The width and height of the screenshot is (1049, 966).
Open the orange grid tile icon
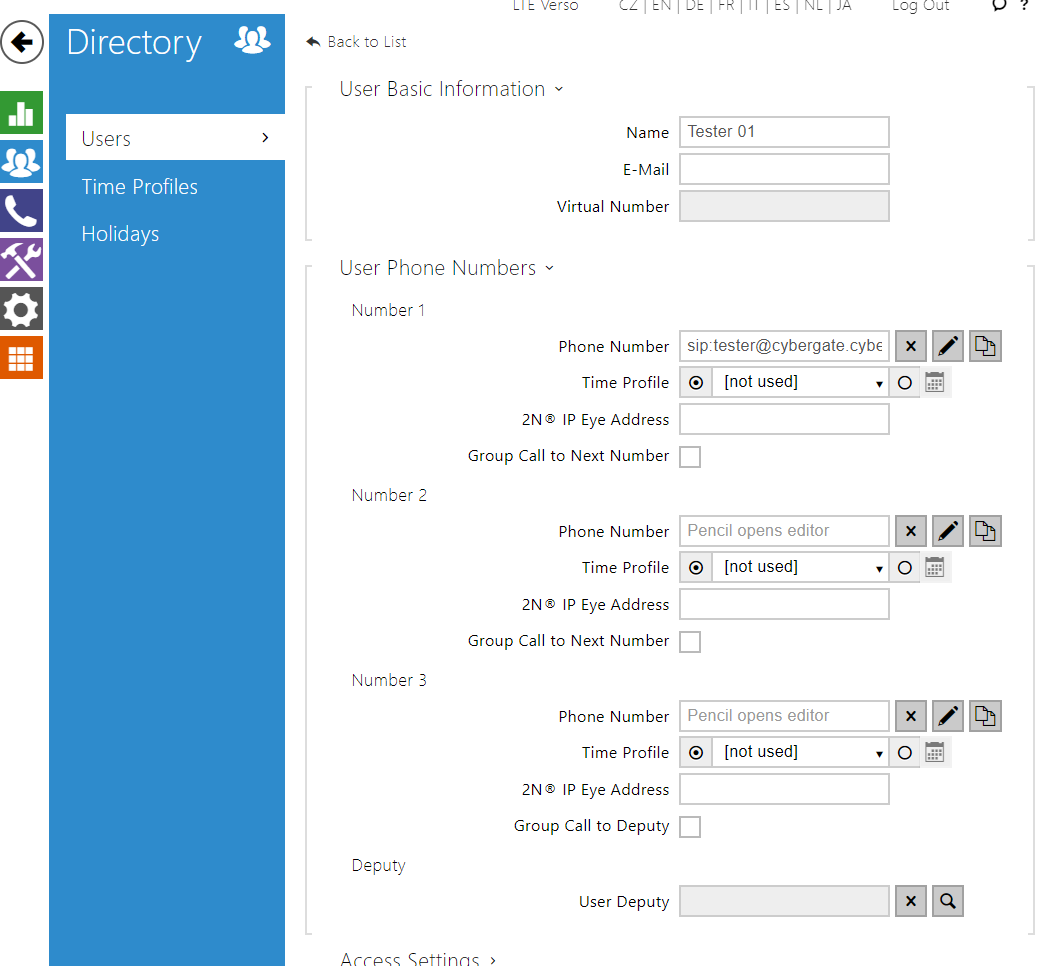click(21, 357)
